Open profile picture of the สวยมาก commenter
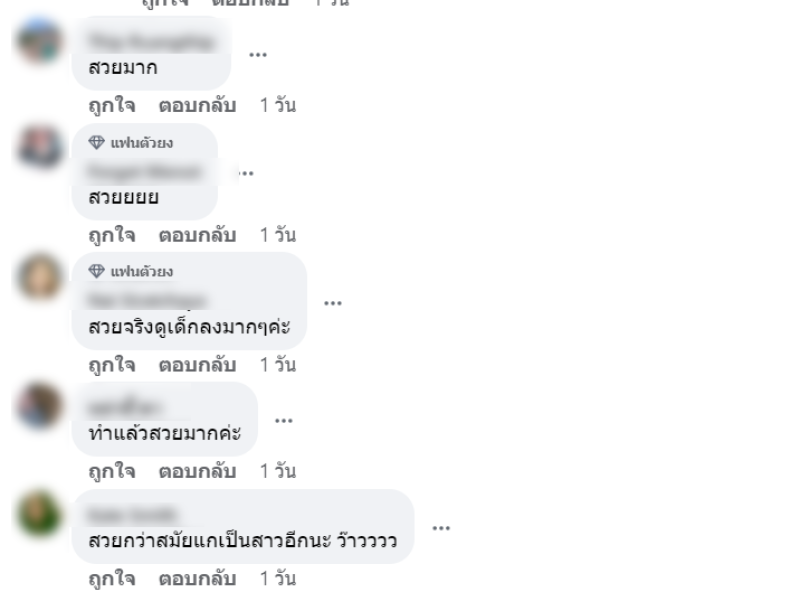This screenshot has width=800, height=592. click(x=40, y=41)
